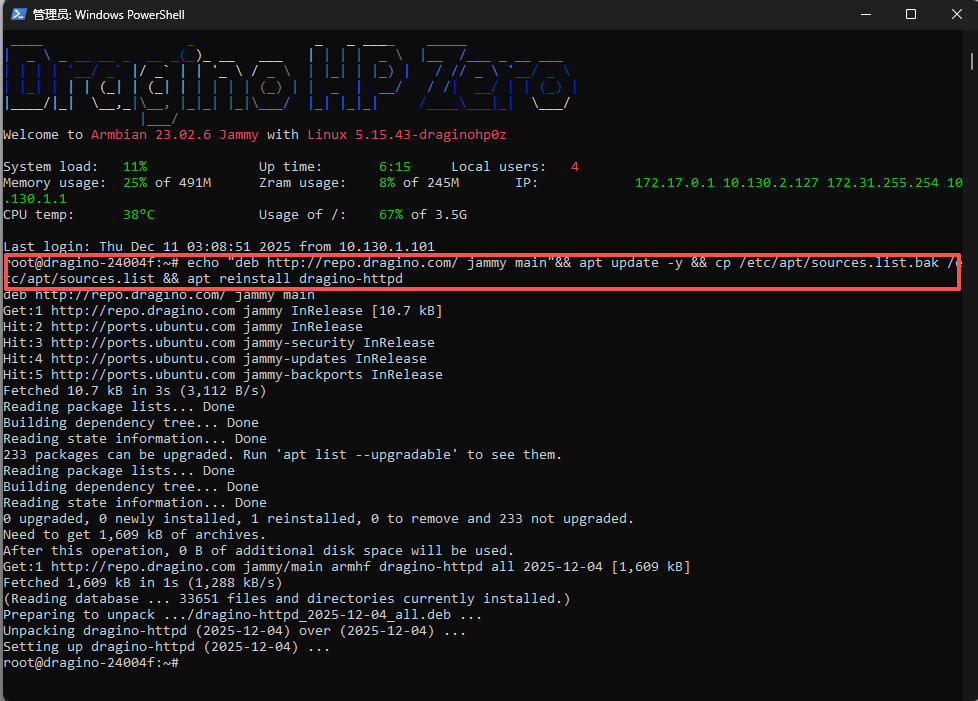Click '(Reading database ... 33651 files' line
The width and height of the screenshot is (978, 701).
[x=287, y=599]
